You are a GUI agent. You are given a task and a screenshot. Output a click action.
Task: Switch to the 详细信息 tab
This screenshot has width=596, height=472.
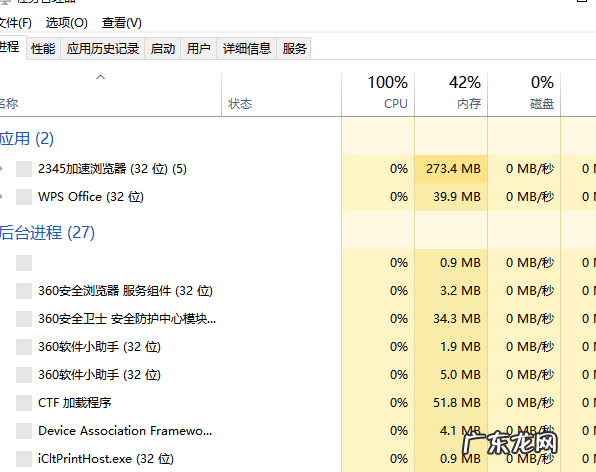coord(247,49)
